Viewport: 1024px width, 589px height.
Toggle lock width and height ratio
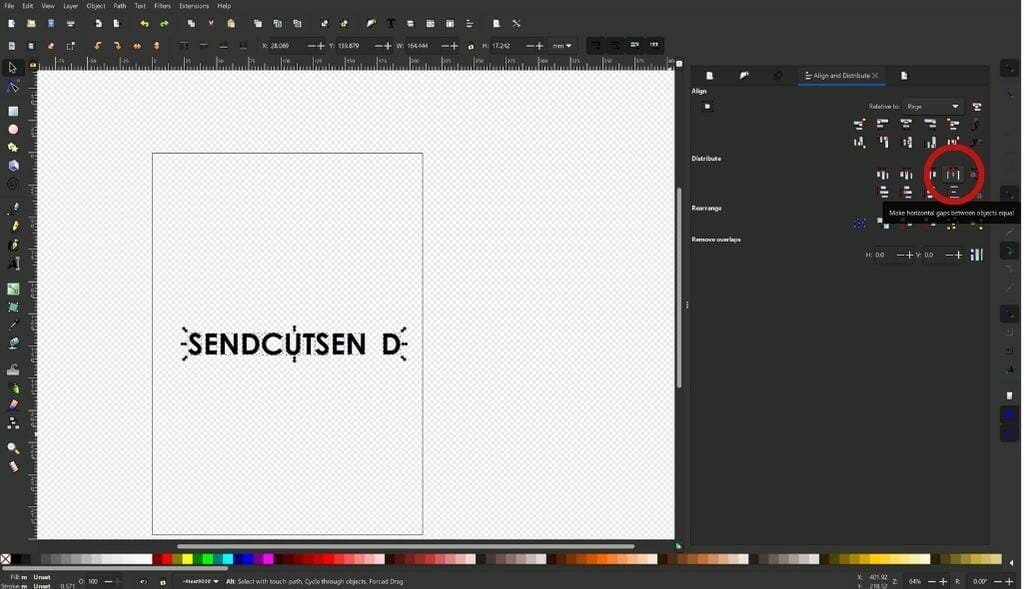pos(470,46)
